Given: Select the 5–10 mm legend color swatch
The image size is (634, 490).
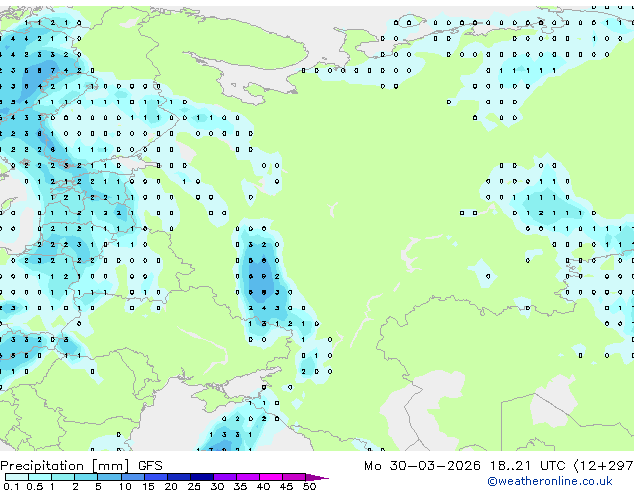Looking at the screenshot, I should (x=109, y=477).
